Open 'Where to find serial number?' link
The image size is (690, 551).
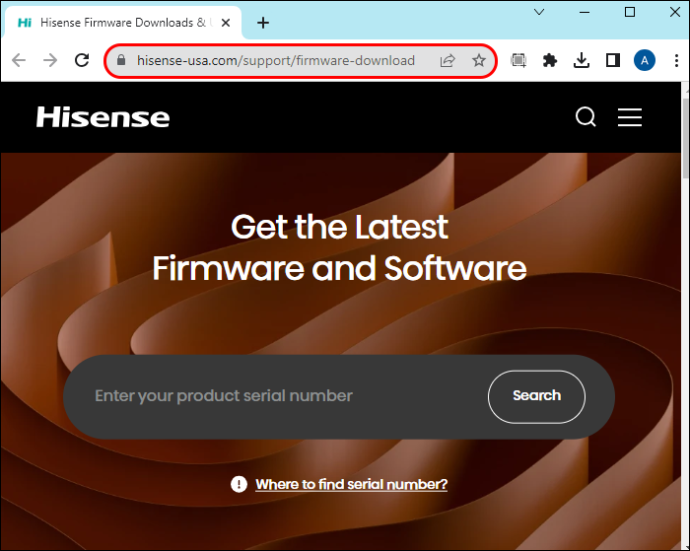(x=351, y=484)
